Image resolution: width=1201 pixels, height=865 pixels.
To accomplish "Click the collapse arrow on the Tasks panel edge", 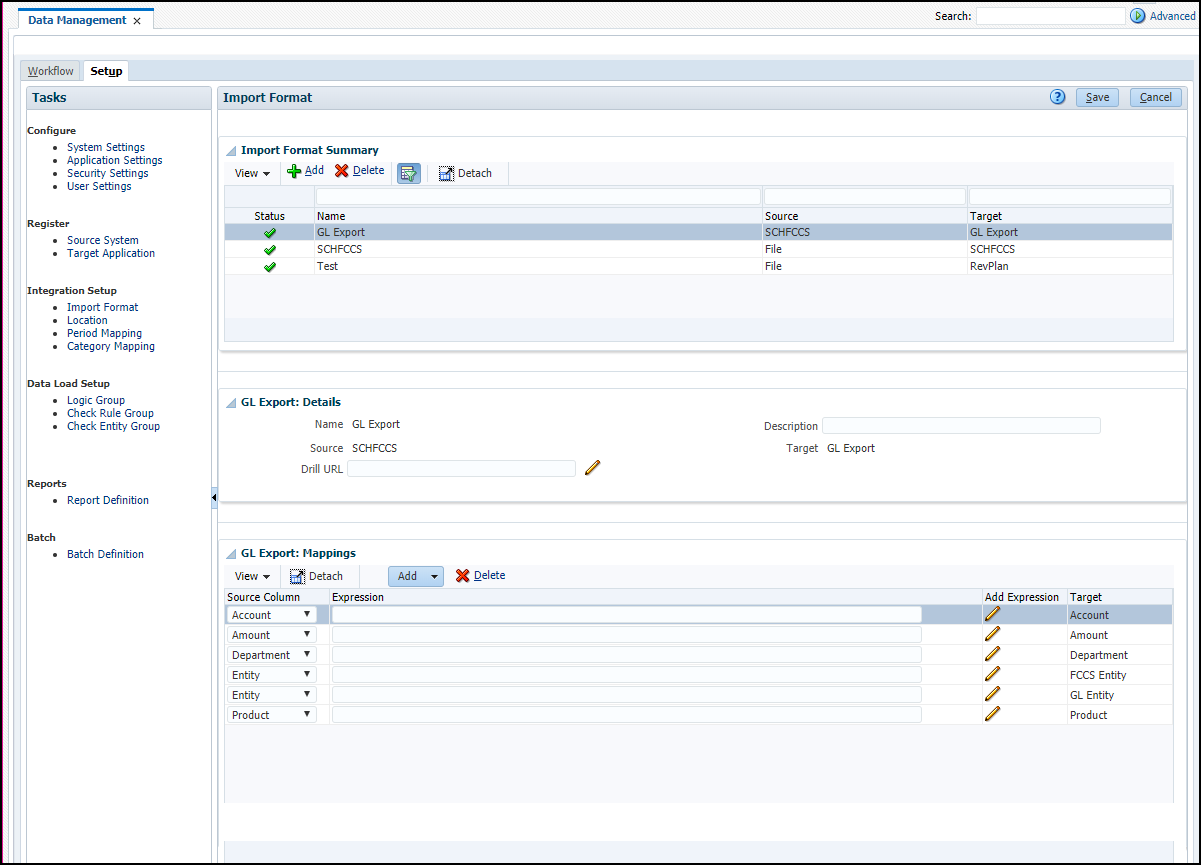I will (213, 496).
